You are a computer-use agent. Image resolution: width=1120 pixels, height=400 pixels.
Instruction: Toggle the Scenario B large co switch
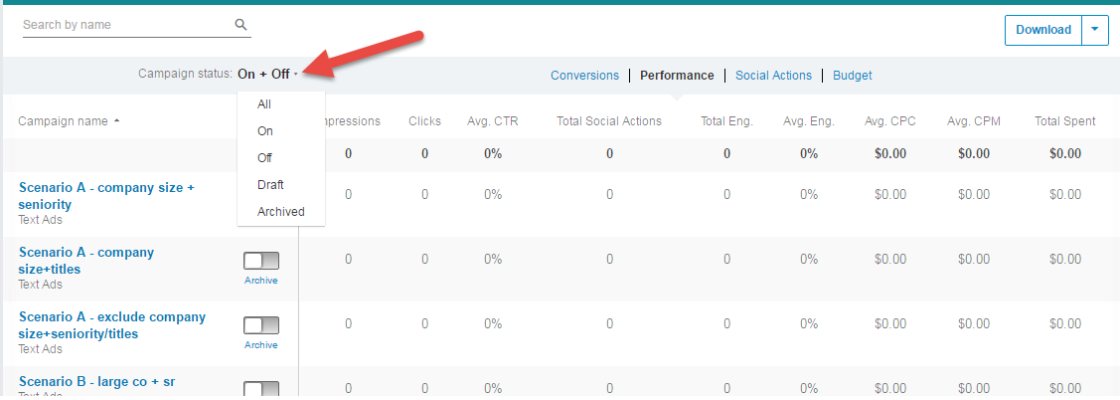click(x=261, y=389)
